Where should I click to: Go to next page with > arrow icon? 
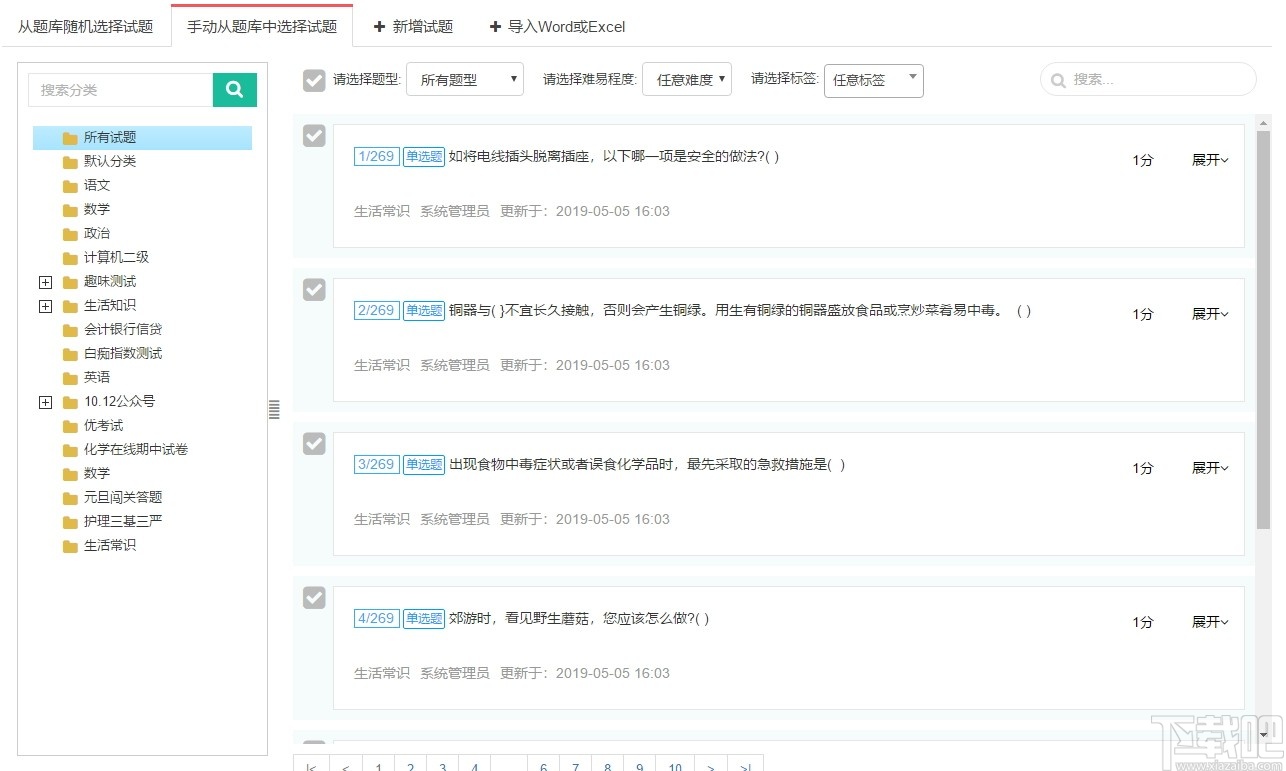point(711,765)
